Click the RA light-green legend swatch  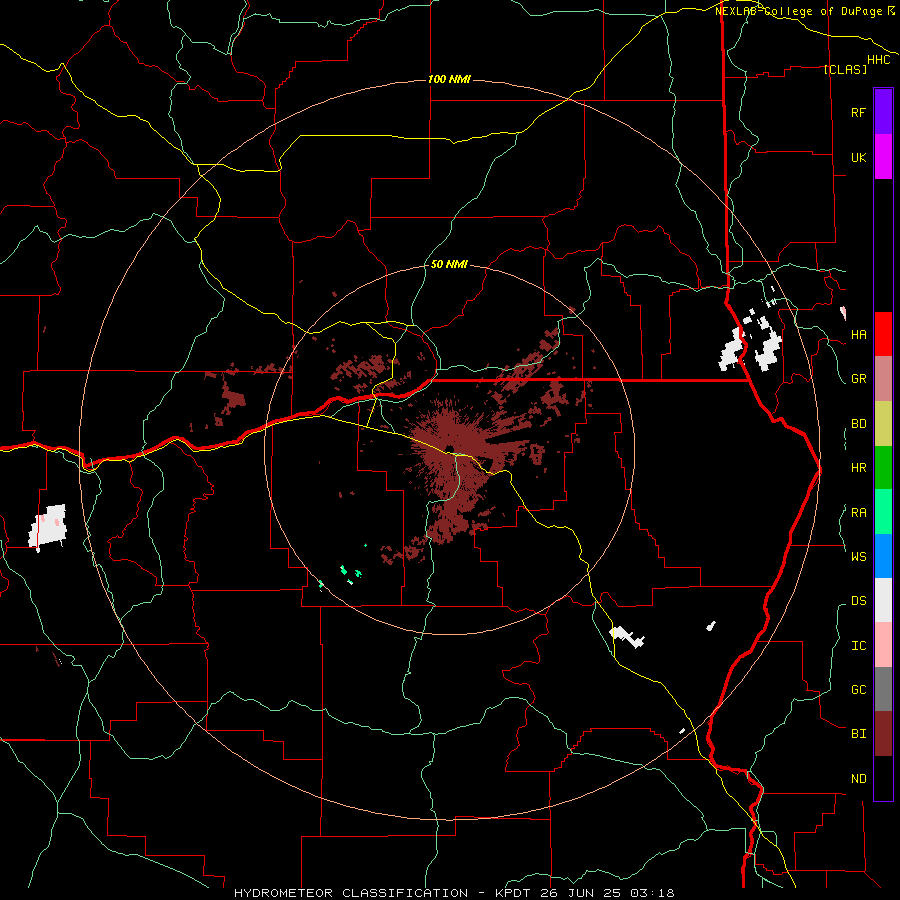pos(883,512)
